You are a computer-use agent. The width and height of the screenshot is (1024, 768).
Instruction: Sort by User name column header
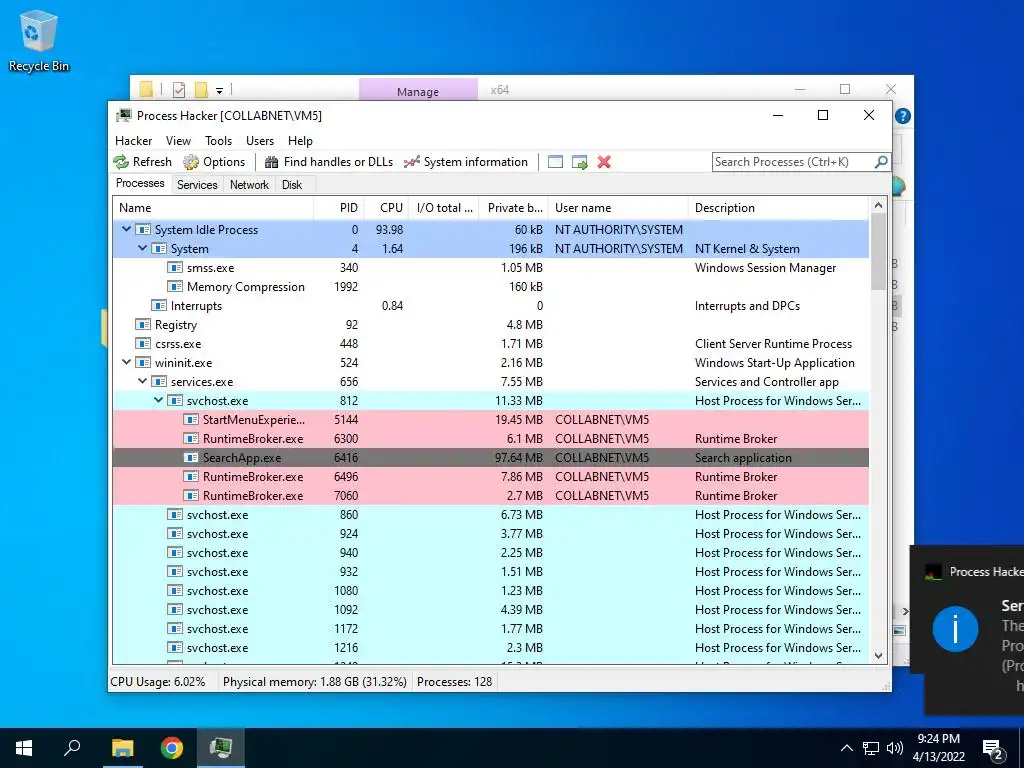pos(618,208)
